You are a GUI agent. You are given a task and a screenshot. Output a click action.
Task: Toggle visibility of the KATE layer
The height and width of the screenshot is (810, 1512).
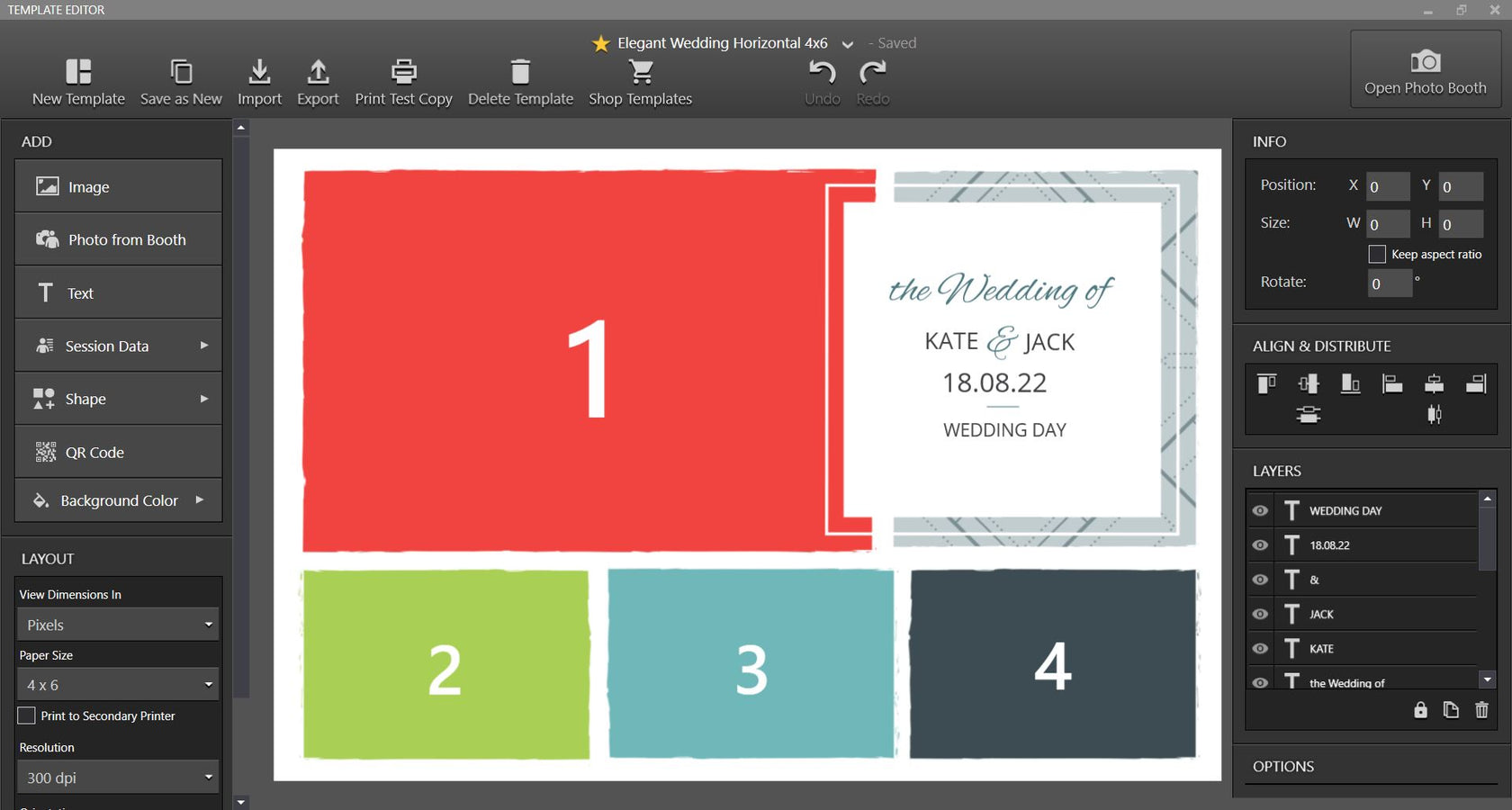[x=1259, y=648]
